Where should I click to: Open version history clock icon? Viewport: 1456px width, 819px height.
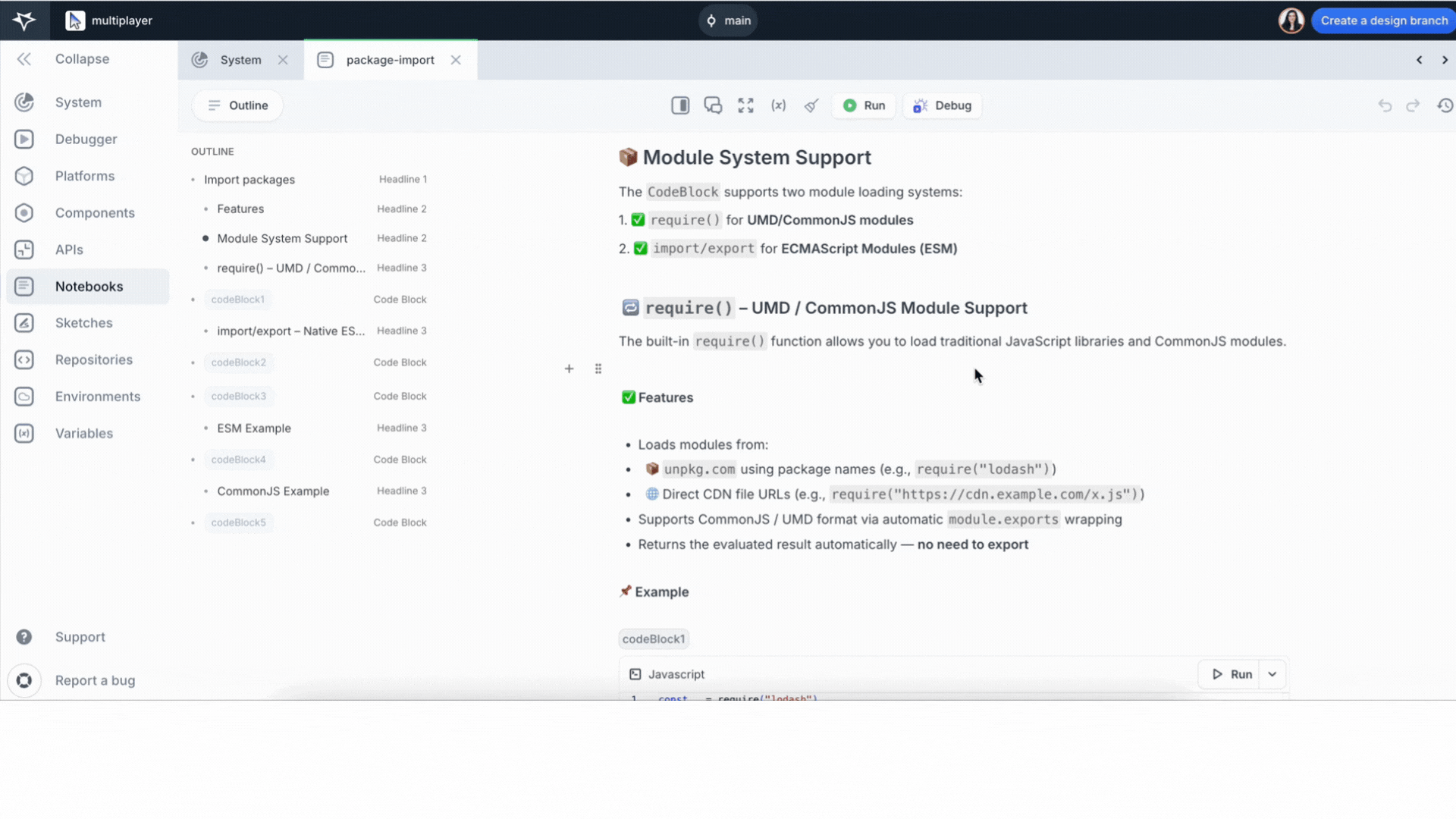[1445, 105]
